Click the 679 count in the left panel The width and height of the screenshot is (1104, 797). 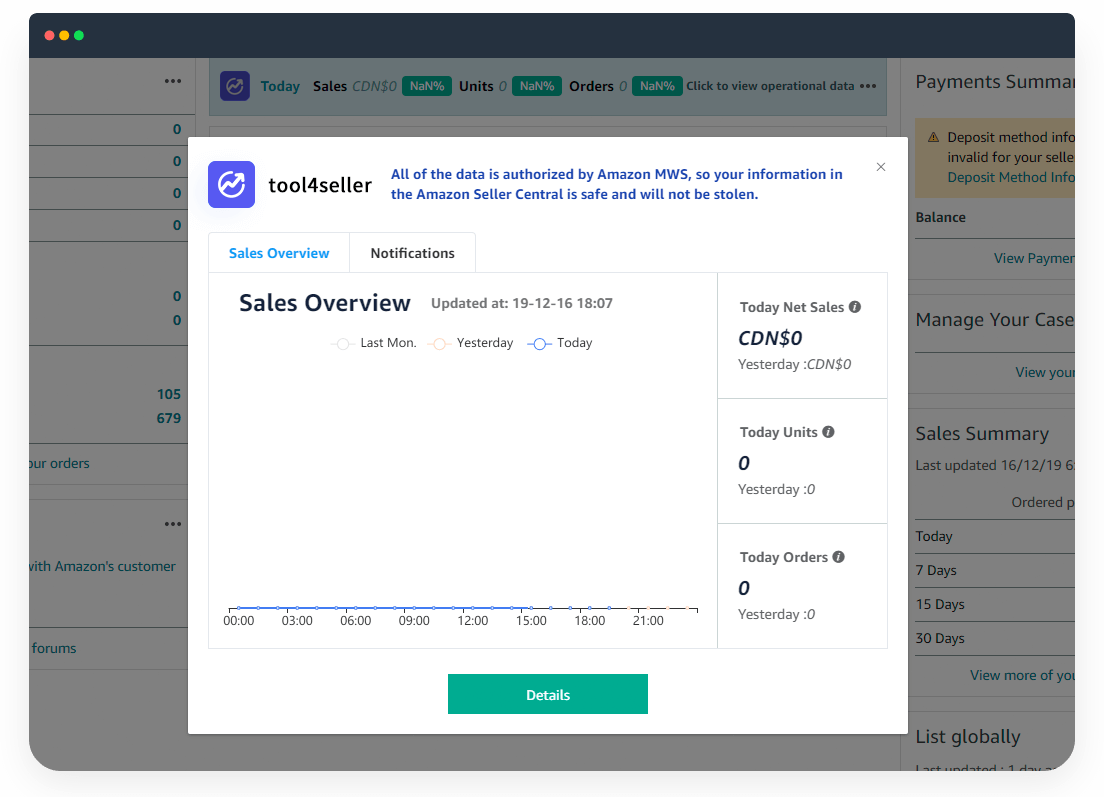(x=169, y=418)
